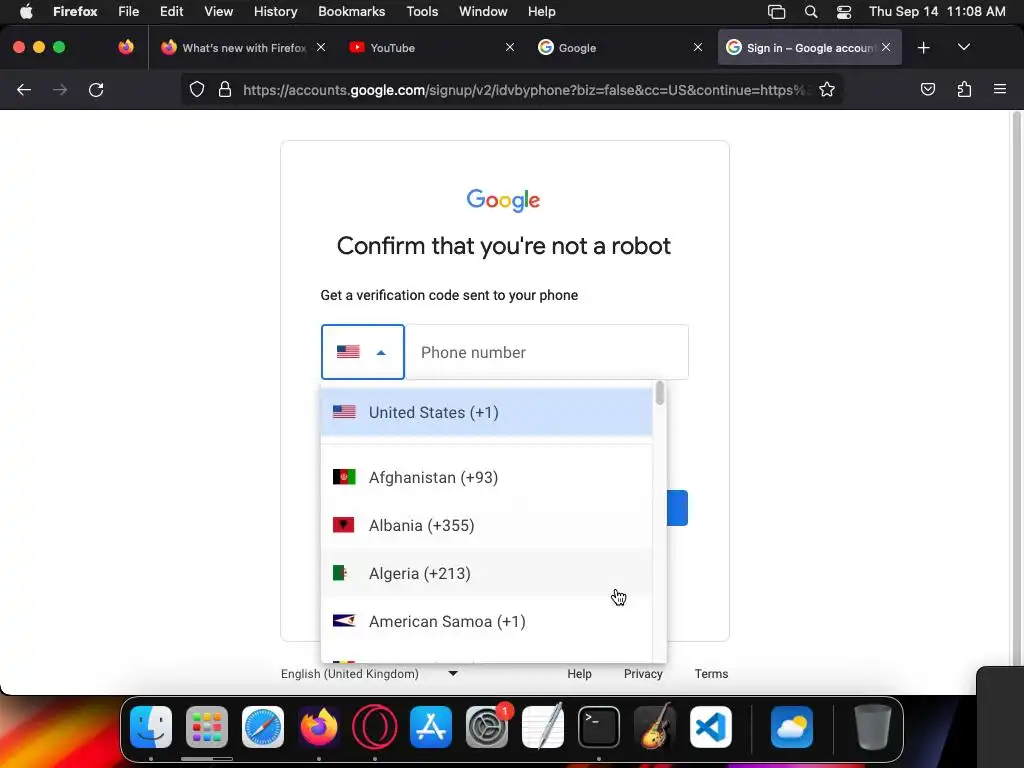1024x768 pixels.
Task: Open Visual Studio Code from the dock
Action: tap(711, 727)
